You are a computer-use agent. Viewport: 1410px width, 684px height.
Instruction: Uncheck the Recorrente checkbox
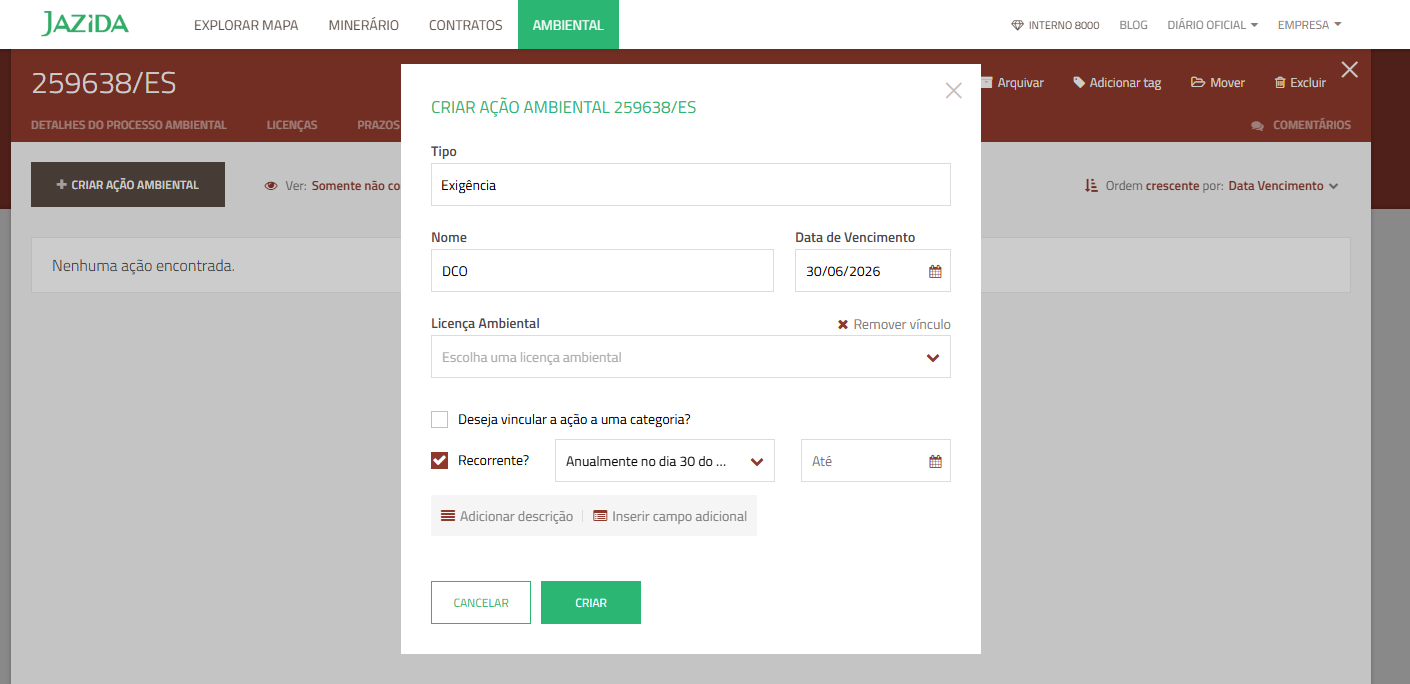439,461
